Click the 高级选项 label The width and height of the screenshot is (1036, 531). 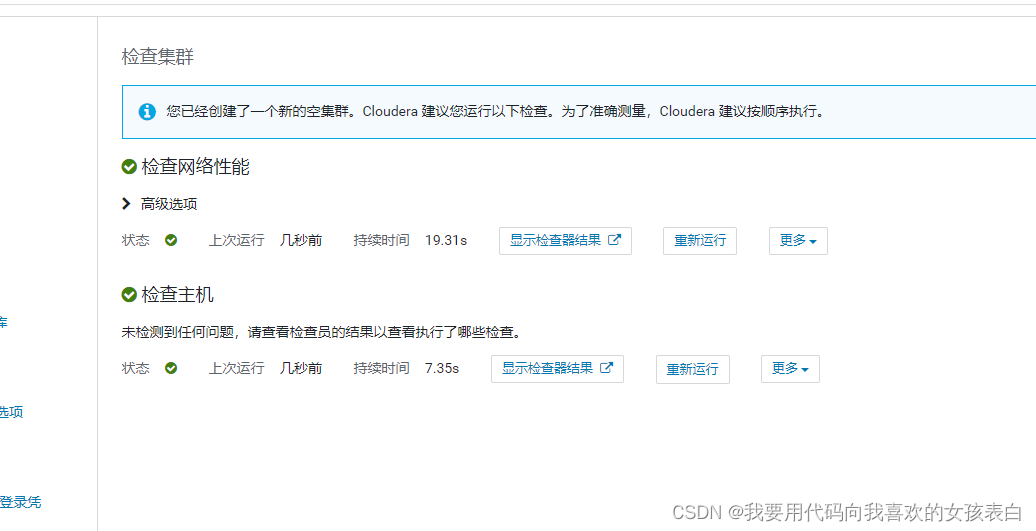point(169,204)
